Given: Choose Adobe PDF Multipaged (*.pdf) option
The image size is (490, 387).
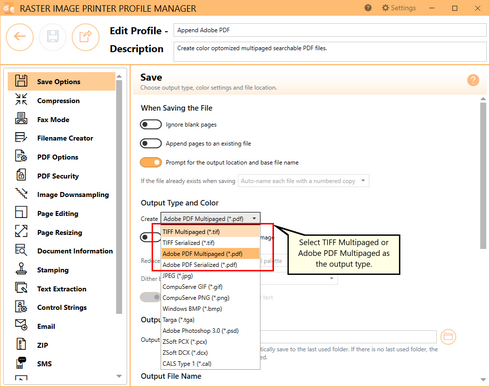Looking at the screenshot, I should (x=210, y=254).
